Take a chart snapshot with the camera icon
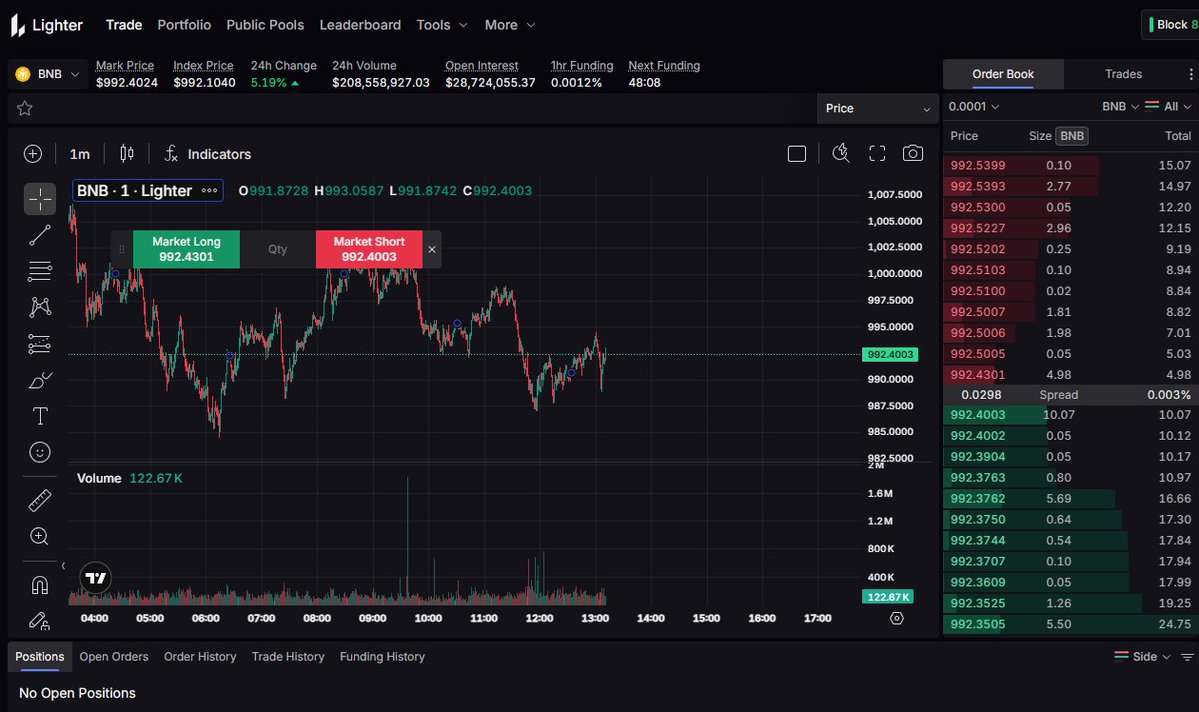 tap(913, 153)
